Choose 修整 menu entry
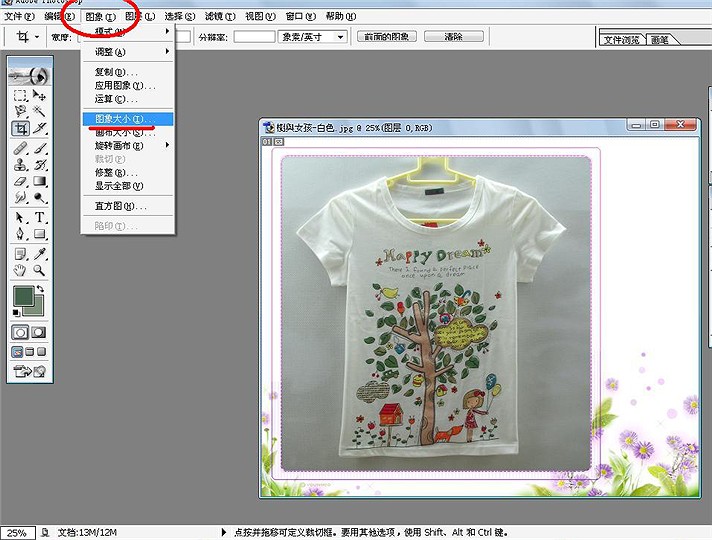Image resolution: width=712 pixels, height=540 pixels. click(128, 173)
